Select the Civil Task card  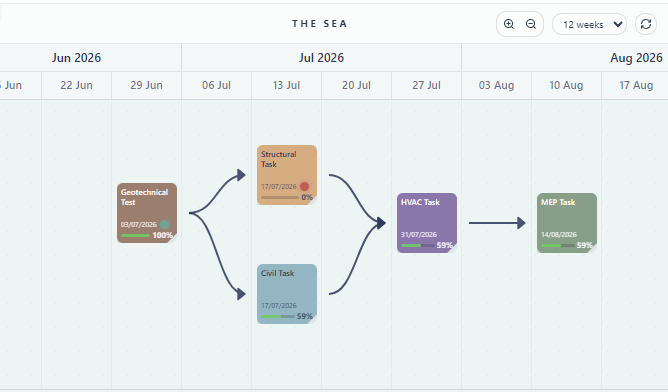point(287,294)
